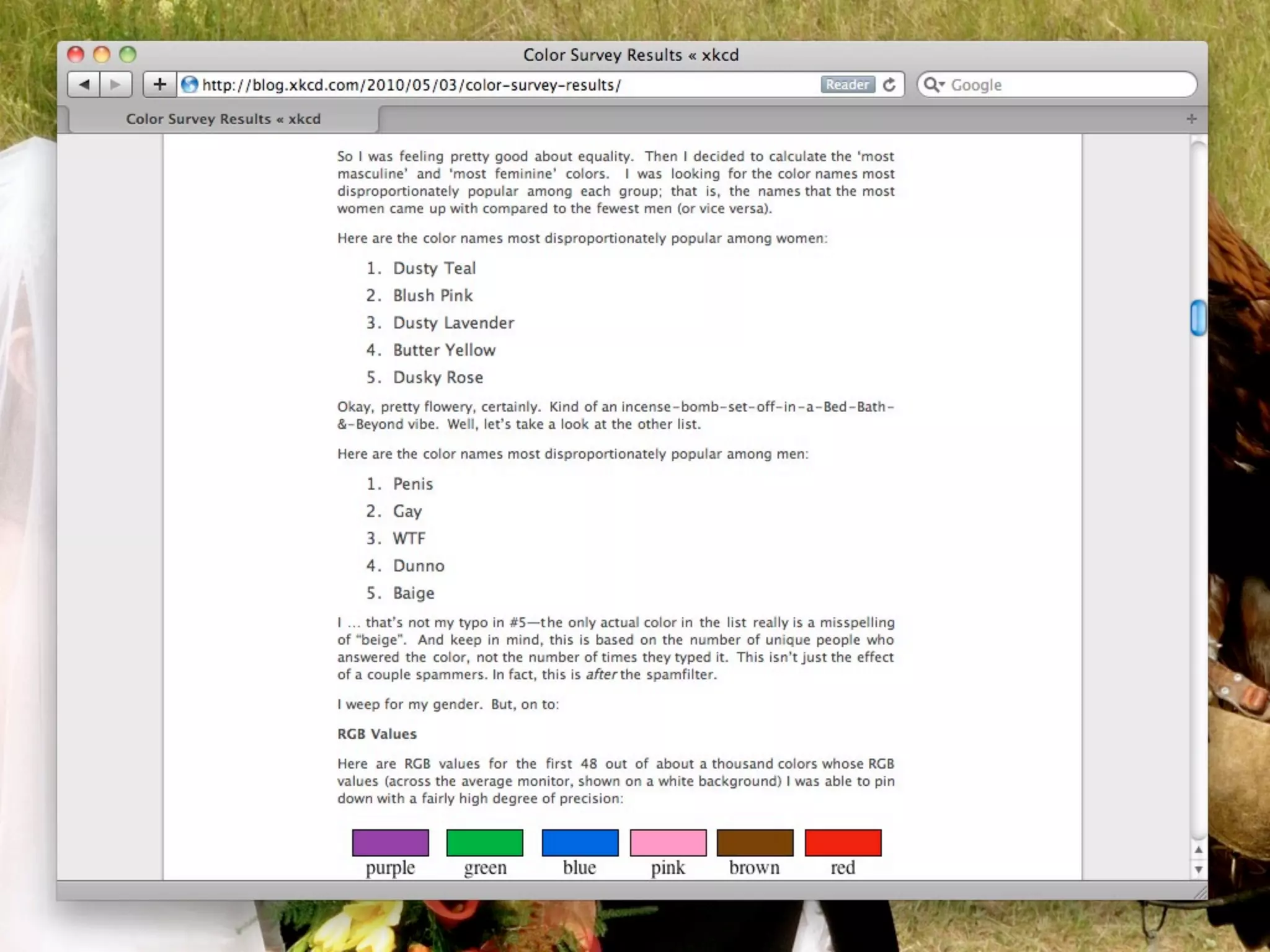Open a new tab with plus icon
1270x952 pixels.
[x=1191, y=118]
